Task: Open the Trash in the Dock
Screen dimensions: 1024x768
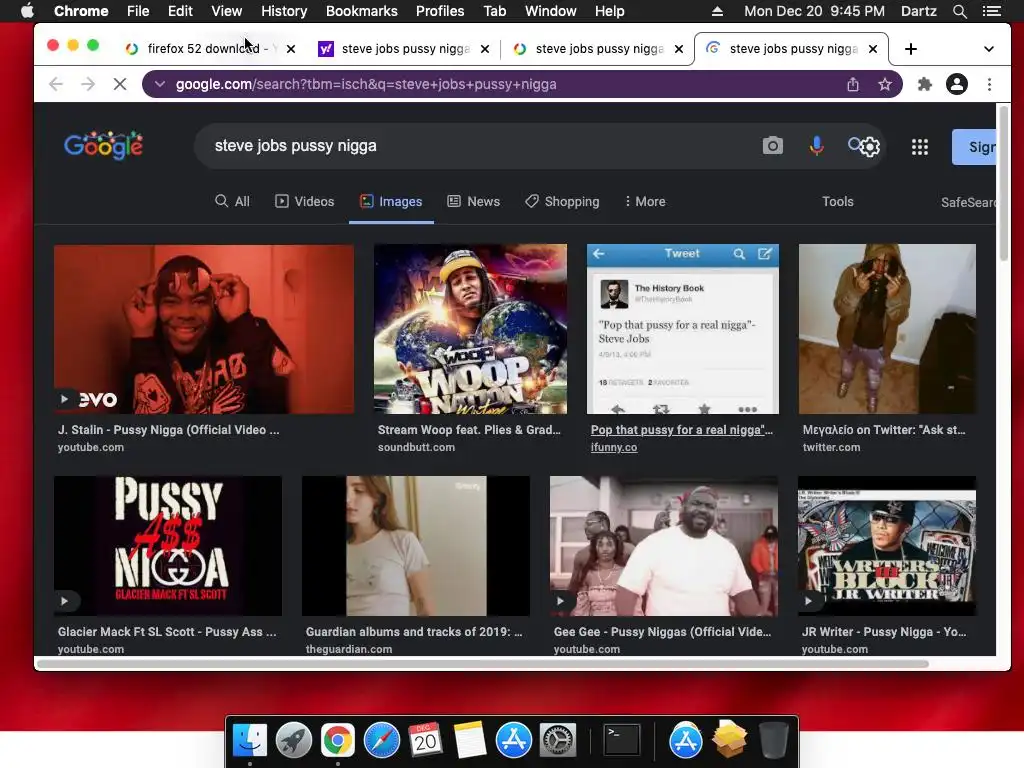Action: (x=774, y=740)
